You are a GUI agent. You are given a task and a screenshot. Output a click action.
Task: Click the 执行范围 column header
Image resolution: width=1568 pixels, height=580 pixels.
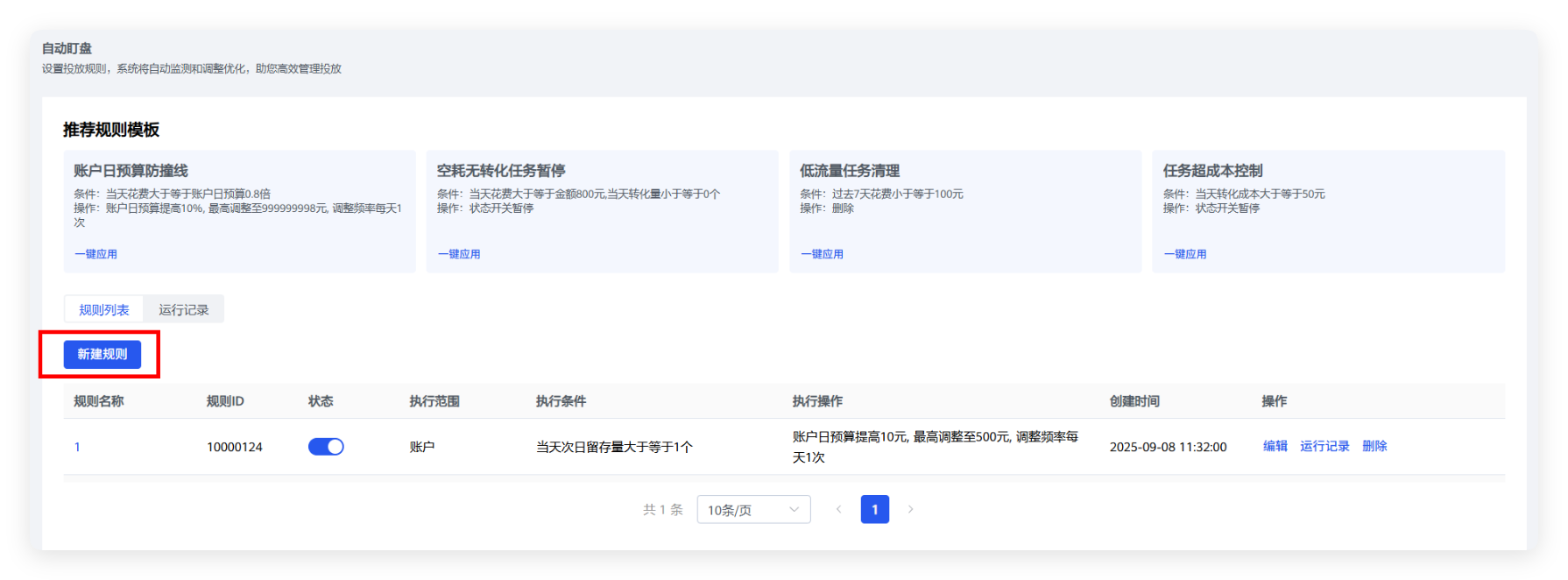pyautogui.click(x=434, y=401)
